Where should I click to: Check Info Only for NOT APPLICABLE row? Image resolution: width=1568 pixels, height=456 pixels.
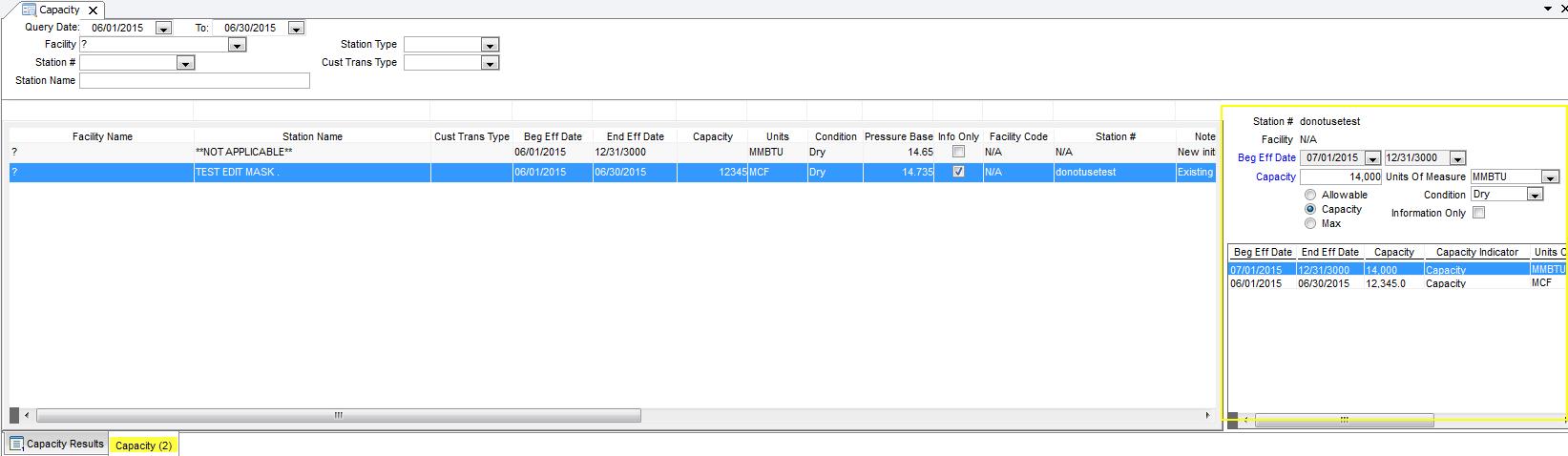pyautogui.click(x=958, y=152)
